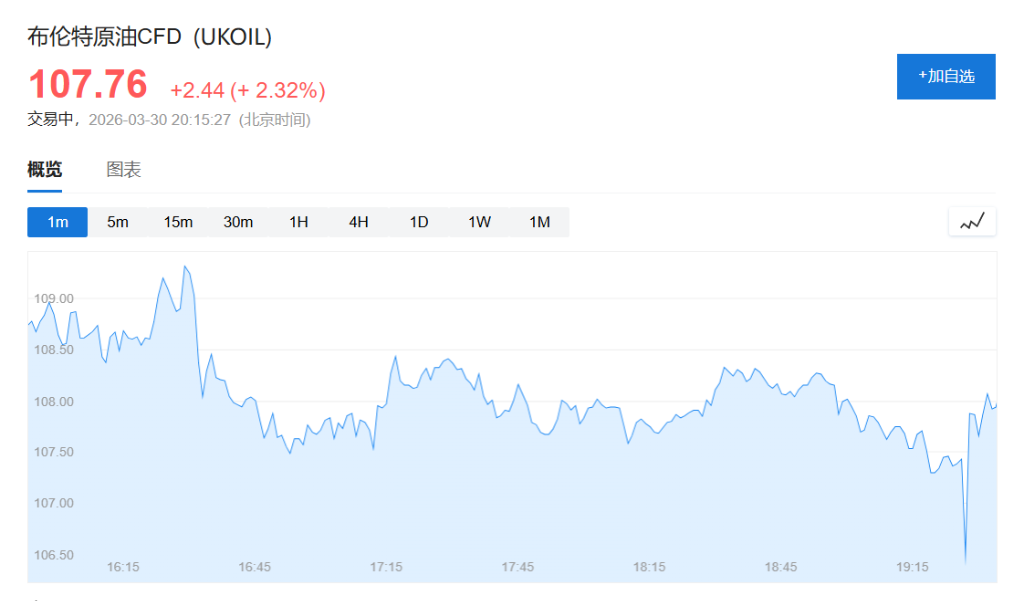
Task: Select the 1m interval
Action: (58, 222)
